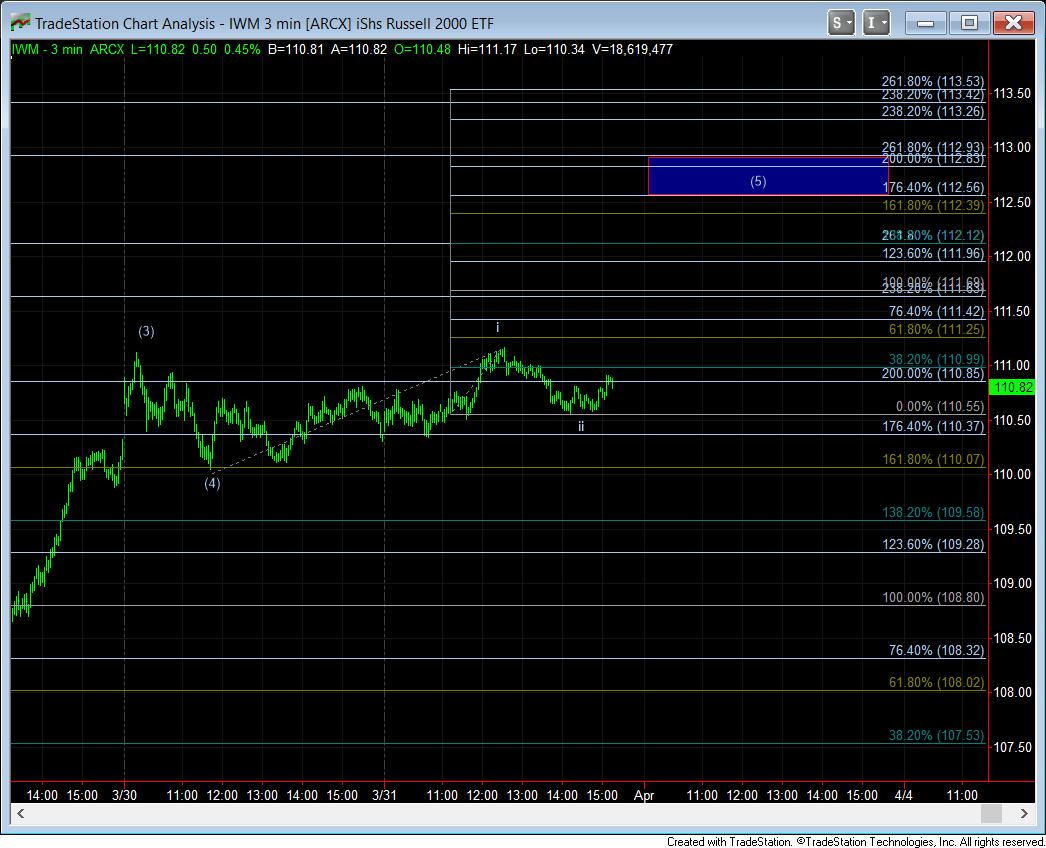Click the 200.00% (110.85) Fibonacci label
This screenshot has width=1046, height=848.
(x=933, y=374)
